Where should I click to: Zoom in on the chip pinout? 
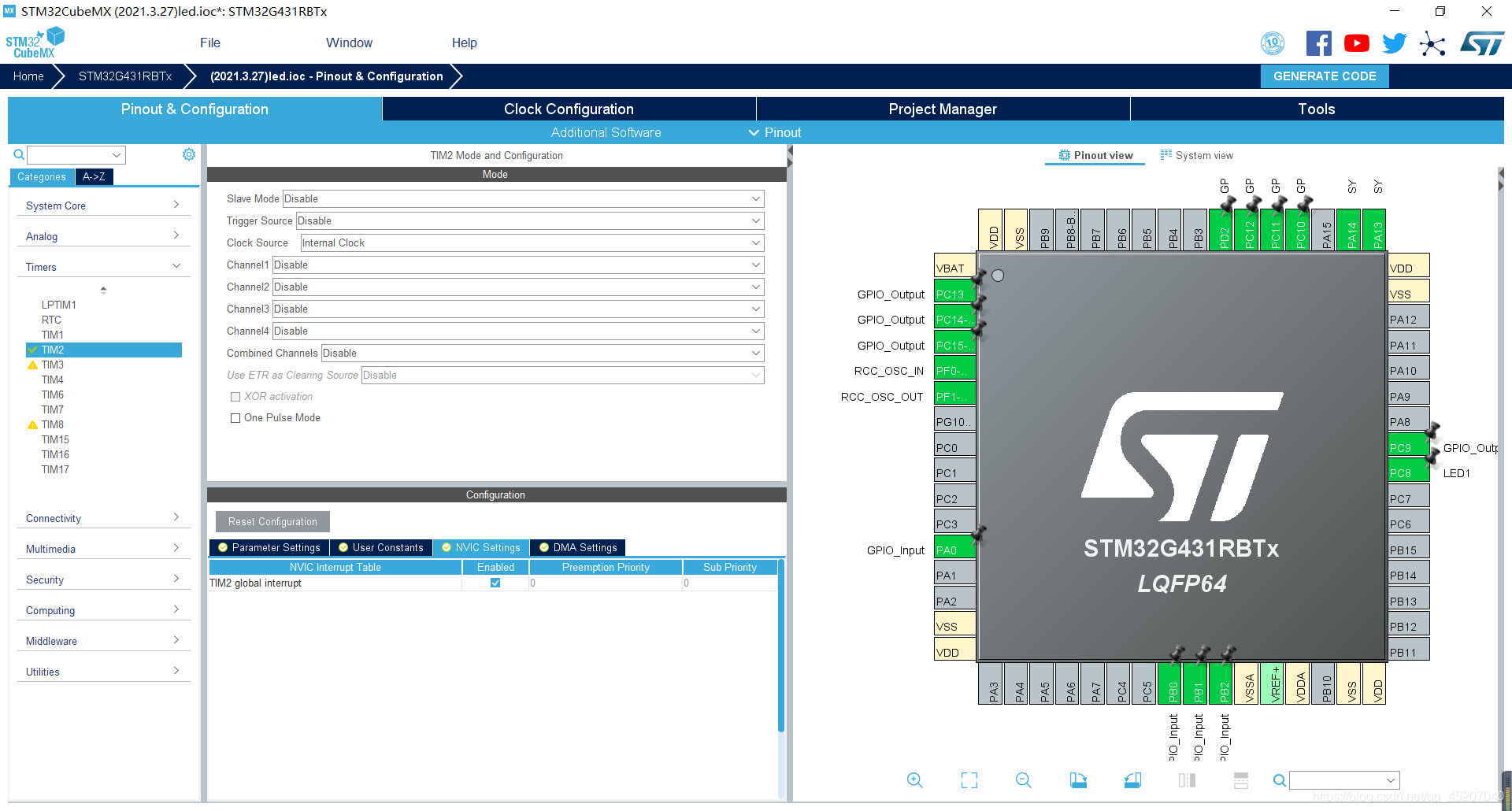(914, 780)
